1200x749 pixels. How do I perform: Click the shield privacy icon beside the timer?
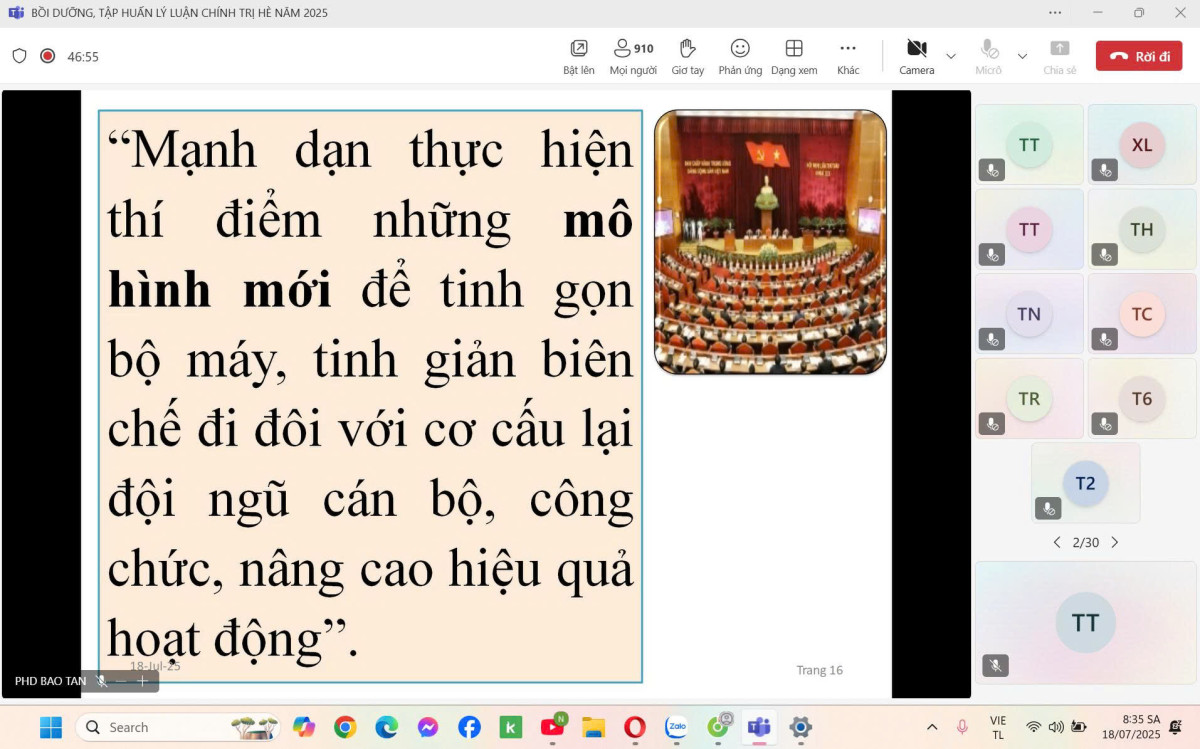coord(19,56)
